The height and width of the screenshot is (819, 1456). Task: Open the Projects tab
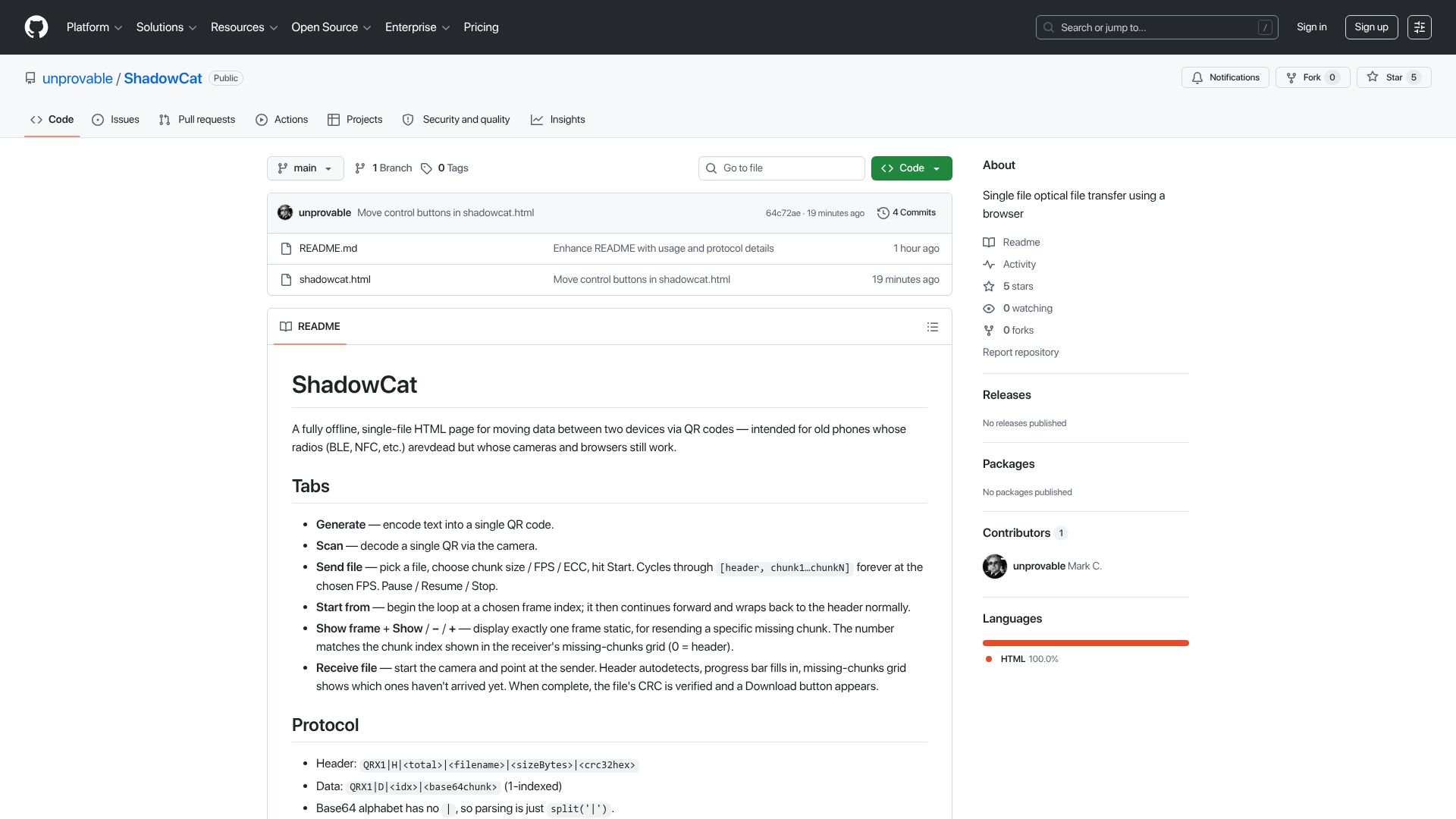[x=355, y=120]
